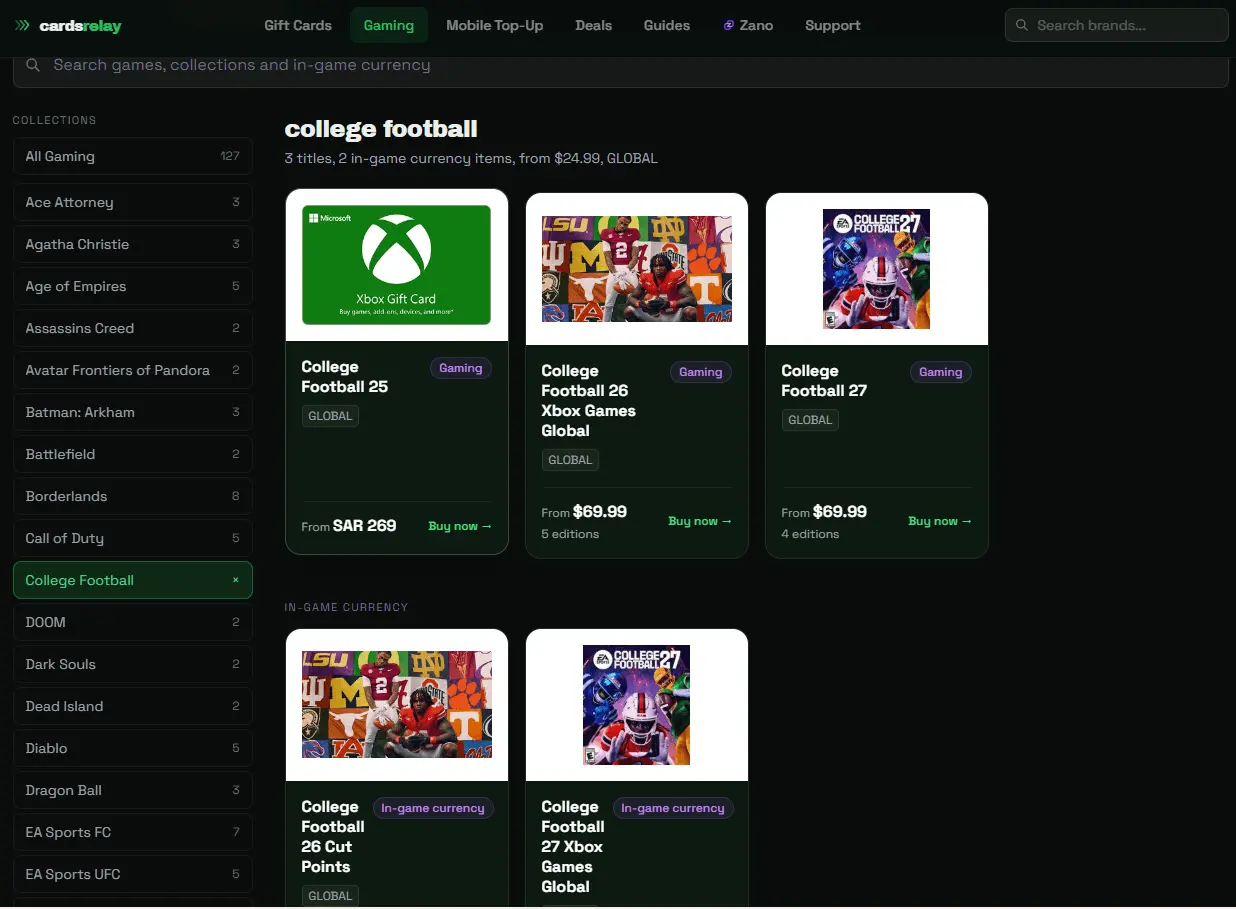The width and height of the screenshot is (1236, 909).
Task: Click Buy now on College Football 27
Action: pyautogui.click(x=940, y=521)
